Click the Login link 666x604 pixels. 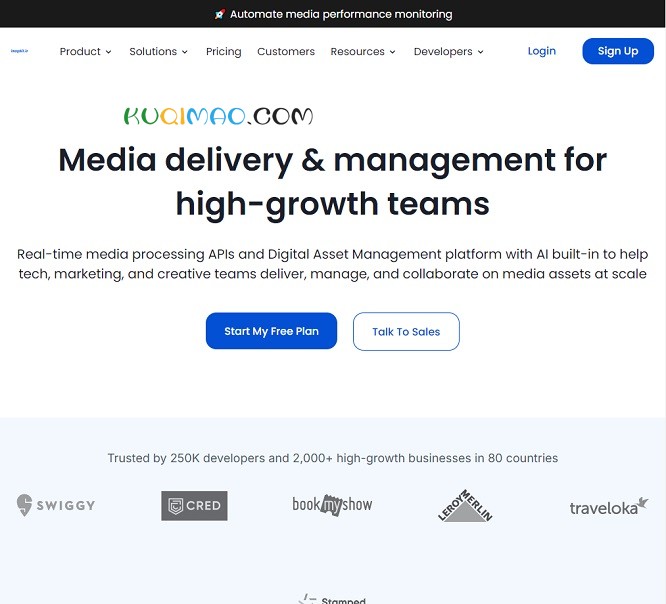(542, 51)
